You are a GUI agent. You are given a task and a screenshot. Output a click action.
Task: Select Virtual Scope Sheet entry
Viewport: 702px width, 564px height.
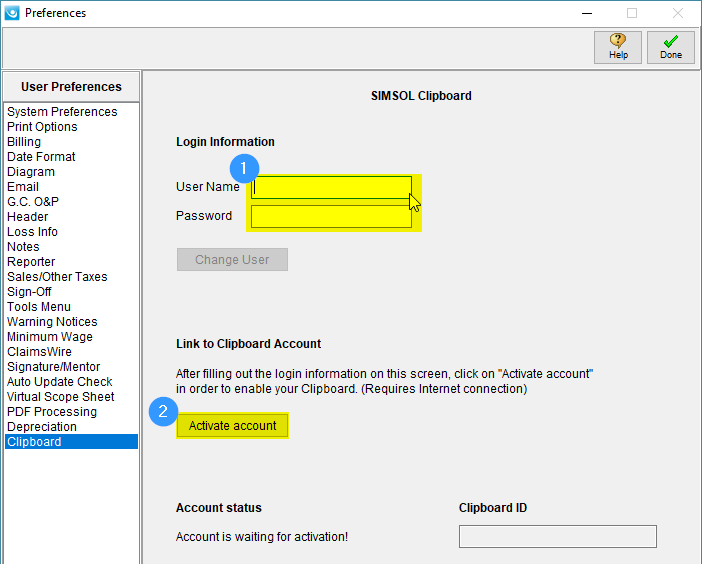pyautogui.click(x=71, y=397)
